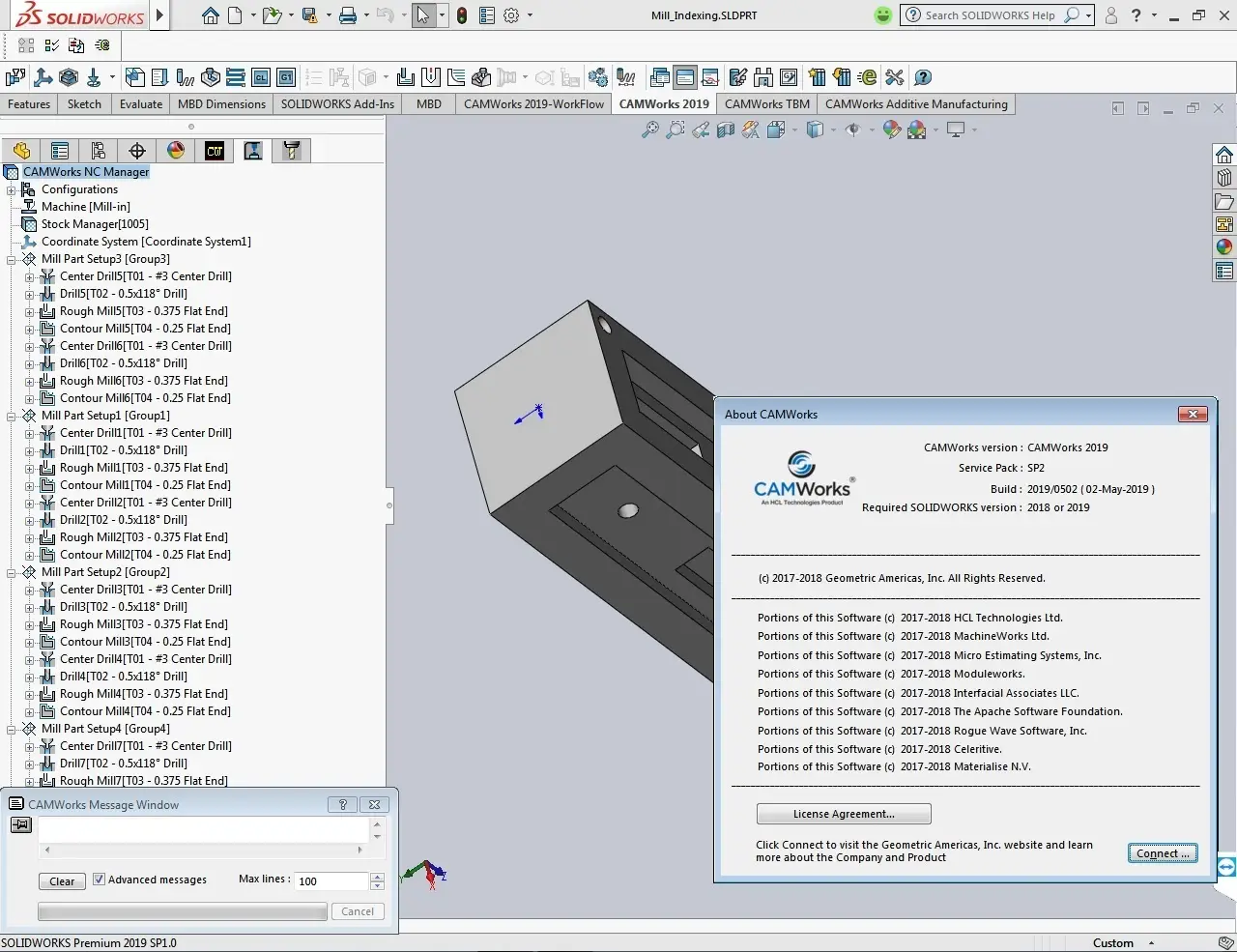Expand the SOLIDWORKS menu arrow
This screenshot has height=952, width=1237.
(159, 15)
